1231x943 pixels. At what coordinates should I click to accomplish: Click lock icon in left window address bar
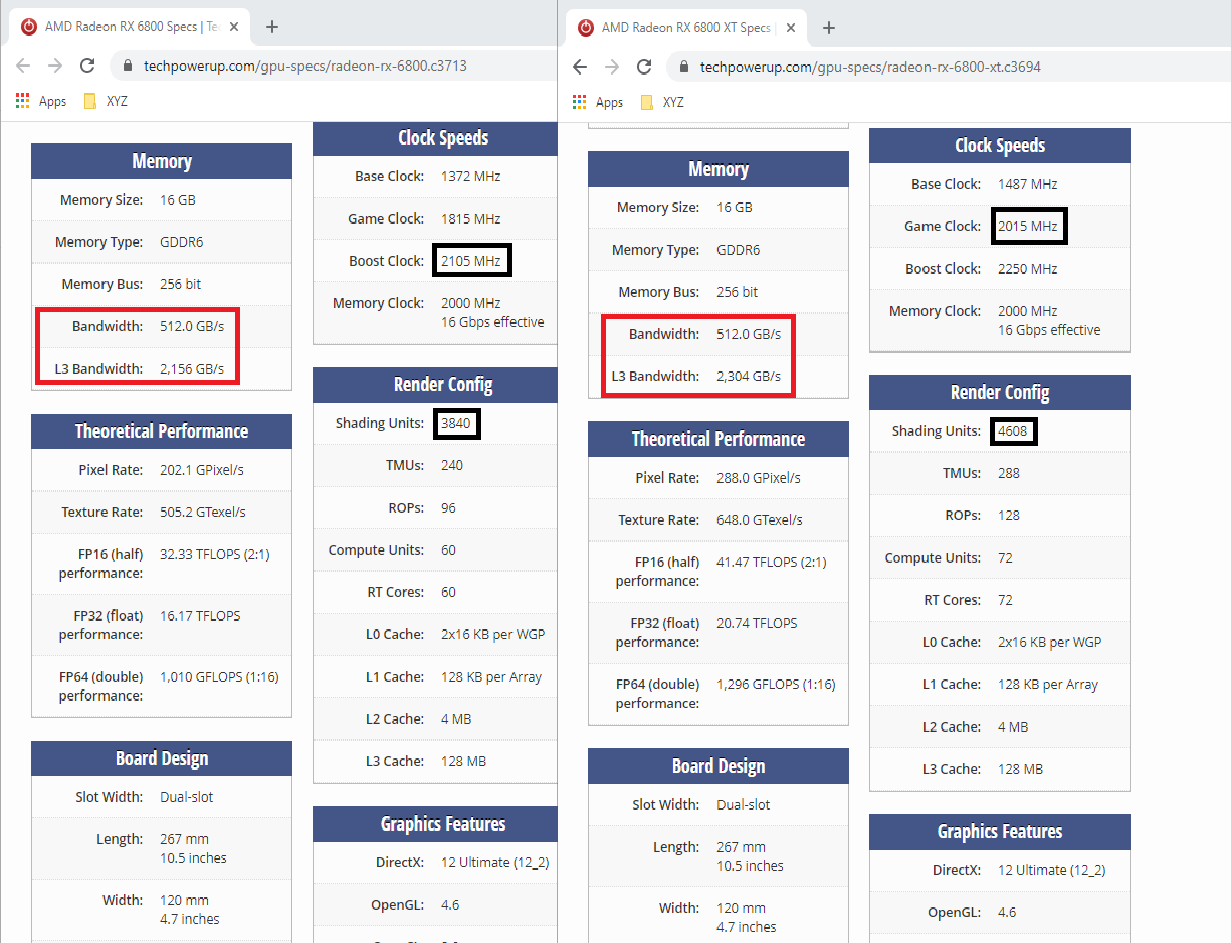tap(127, 66)
